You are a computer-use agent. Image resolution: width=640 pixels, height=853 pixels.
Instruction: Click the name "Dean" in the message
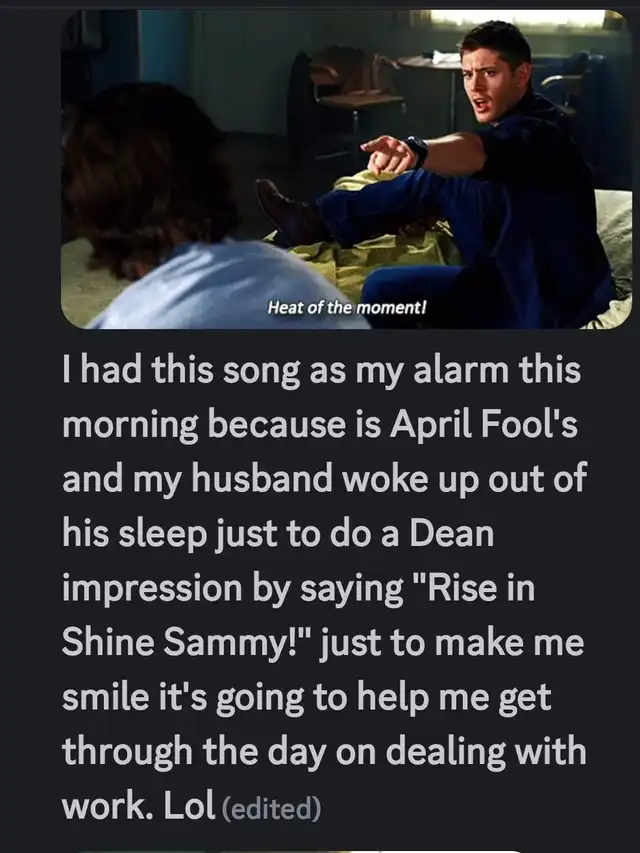coord(452,533)
